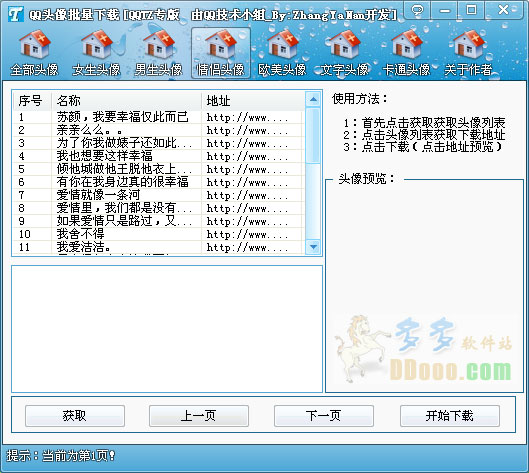Select the 文字头像 house icon
The image size is (529, 473).
(344, 53)
